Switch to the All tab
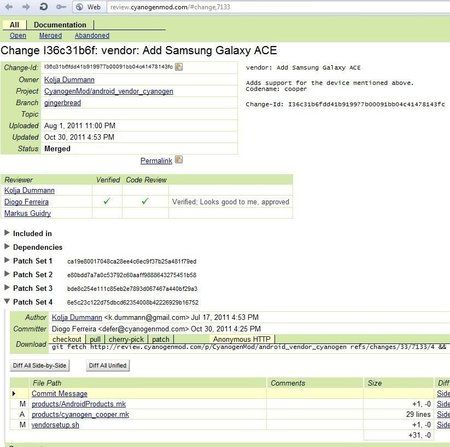Screen dimensions: 450x447 tap(14, 25)
